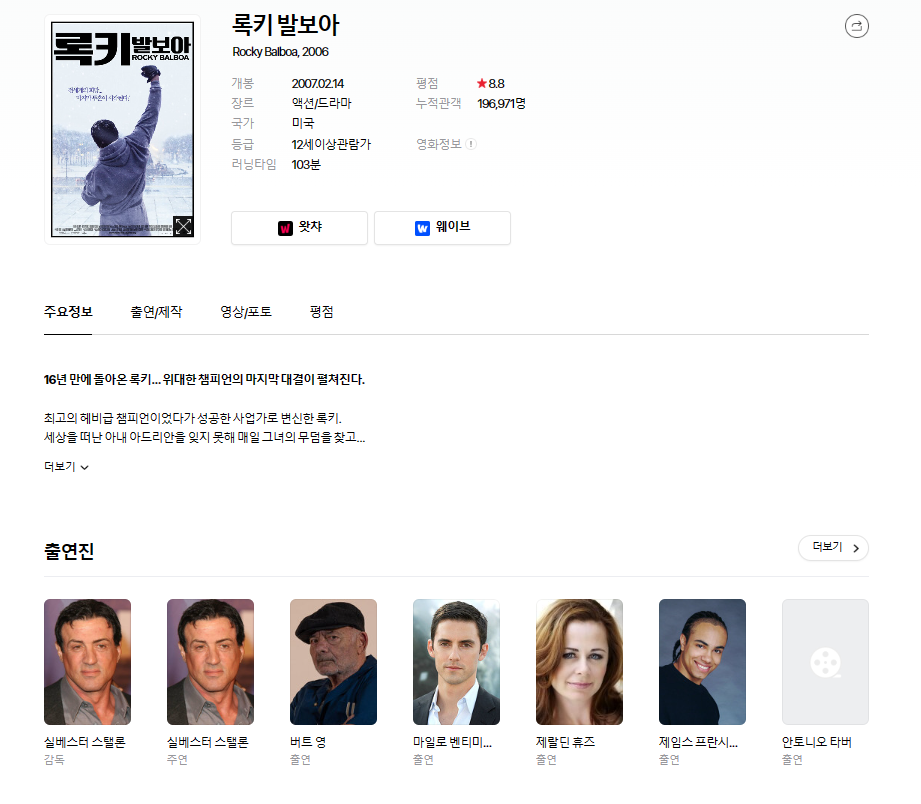
Task: Select 버트 영 cast photo
Action: tap(333, 661)
